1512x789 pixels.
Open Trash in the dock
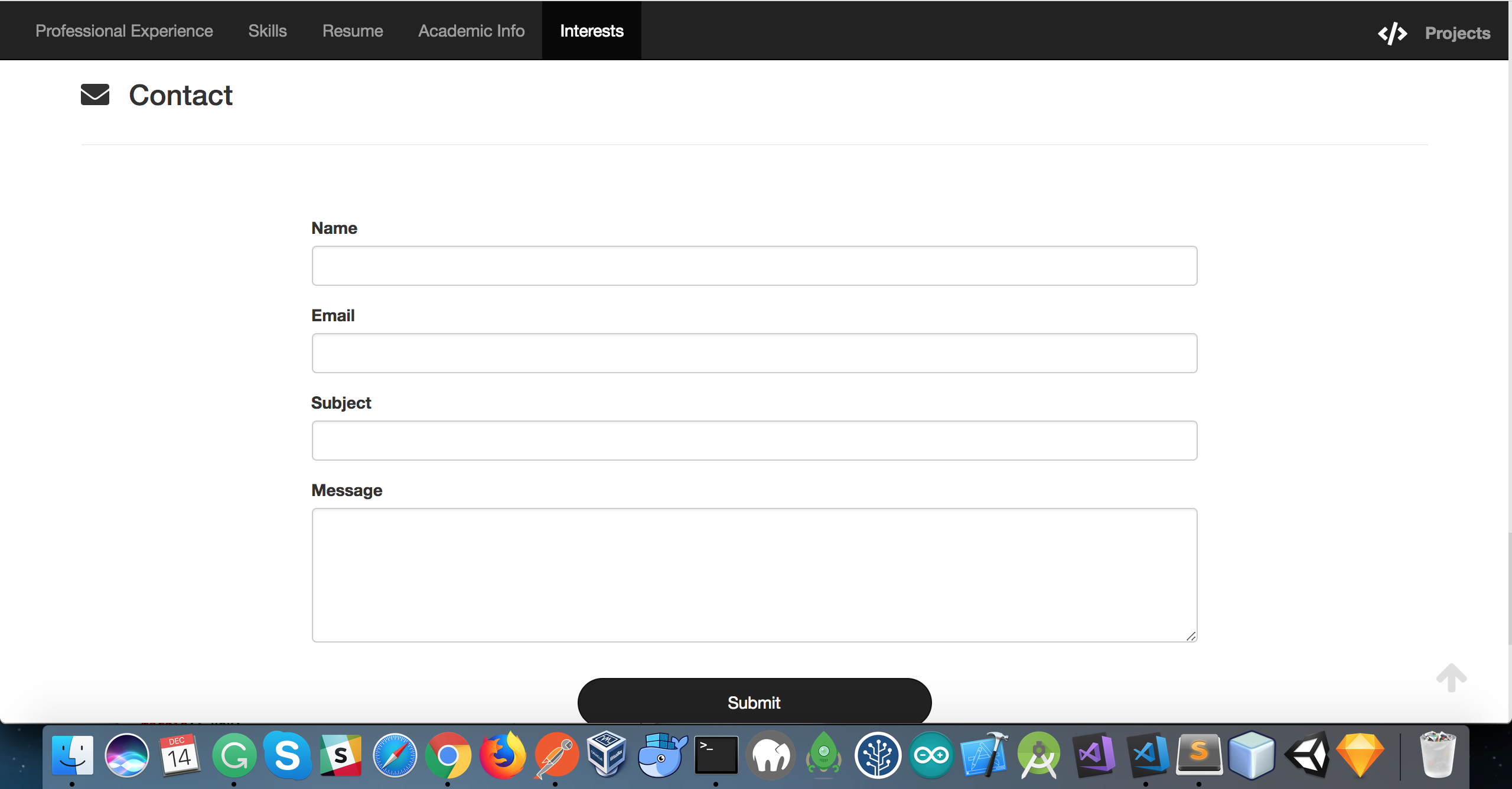tap(1437, 755)
